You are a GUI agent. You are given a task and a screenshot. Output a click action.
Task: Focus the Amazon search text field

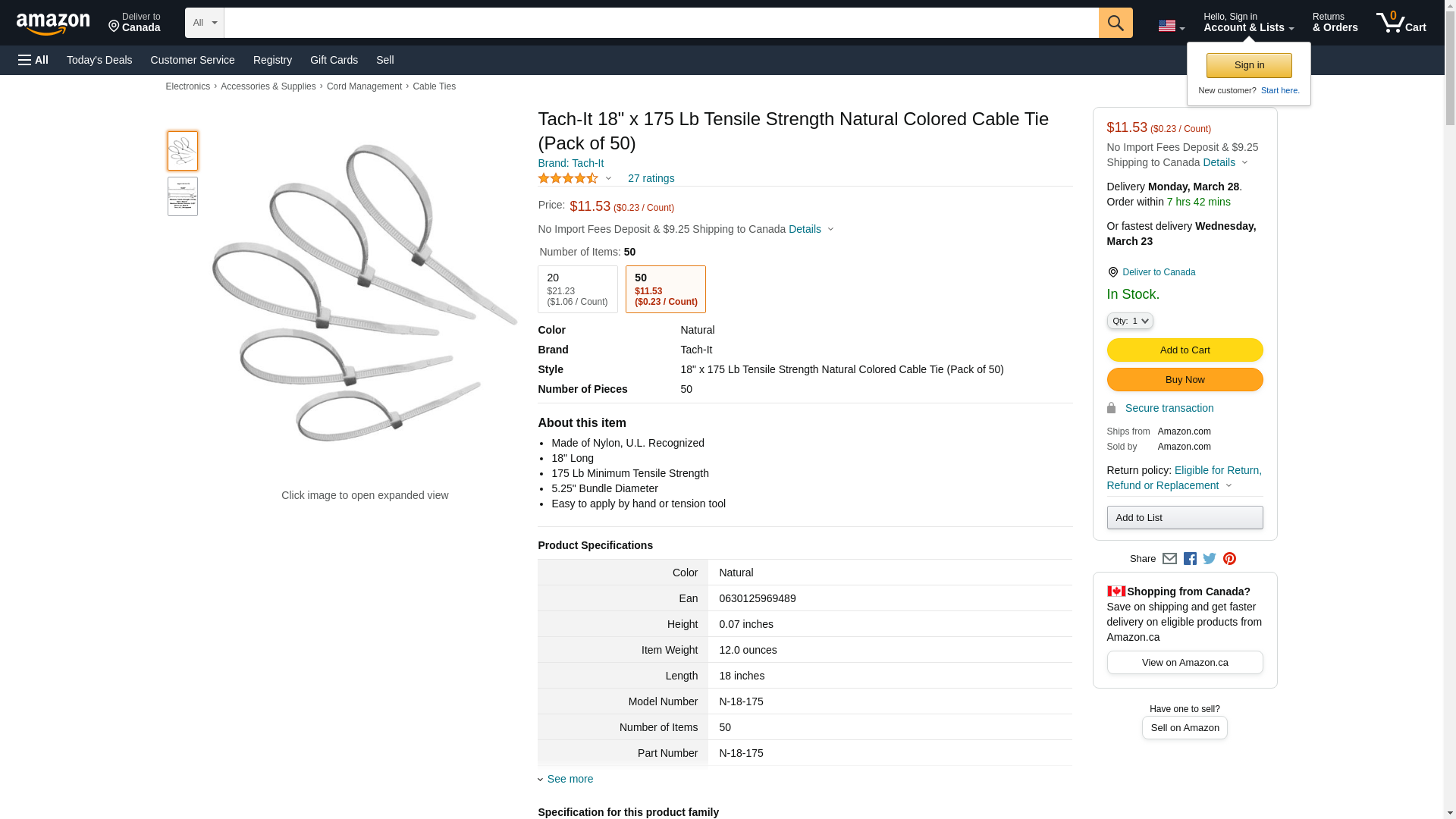pos(661,23)
